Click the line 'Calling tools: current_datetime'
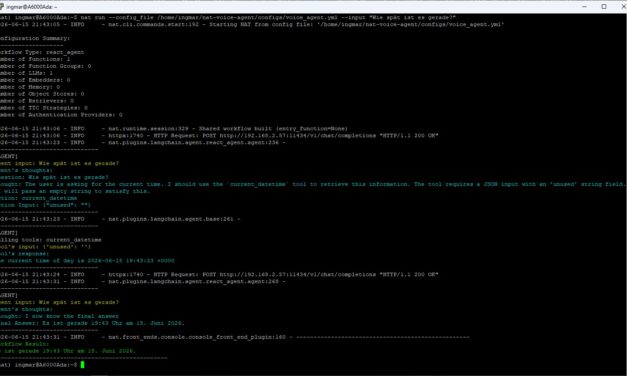Image resolution: width=627 pixels, height=376 pixels. (51, 240)
